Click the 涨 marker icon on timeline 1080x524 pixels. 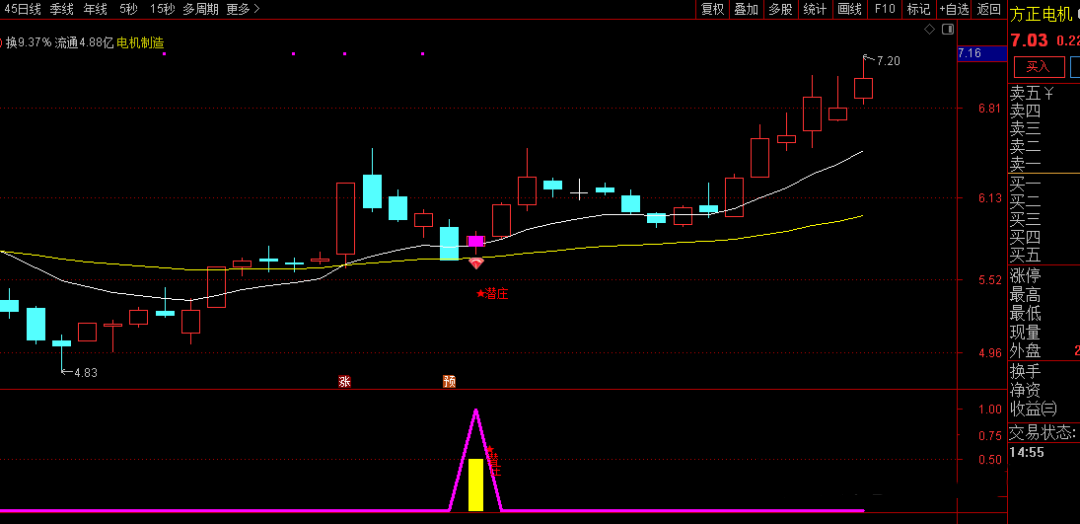pyautogui.click(x=344, y=381)
